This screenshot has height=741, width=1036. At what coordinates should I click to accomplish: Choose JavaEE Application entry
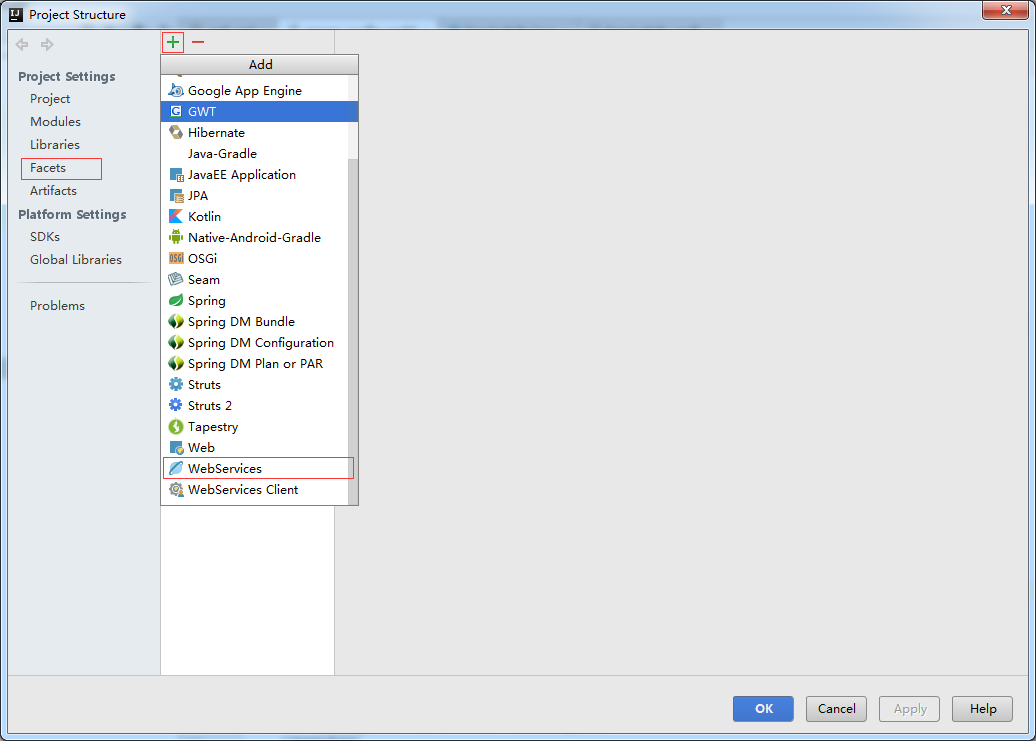254,175
